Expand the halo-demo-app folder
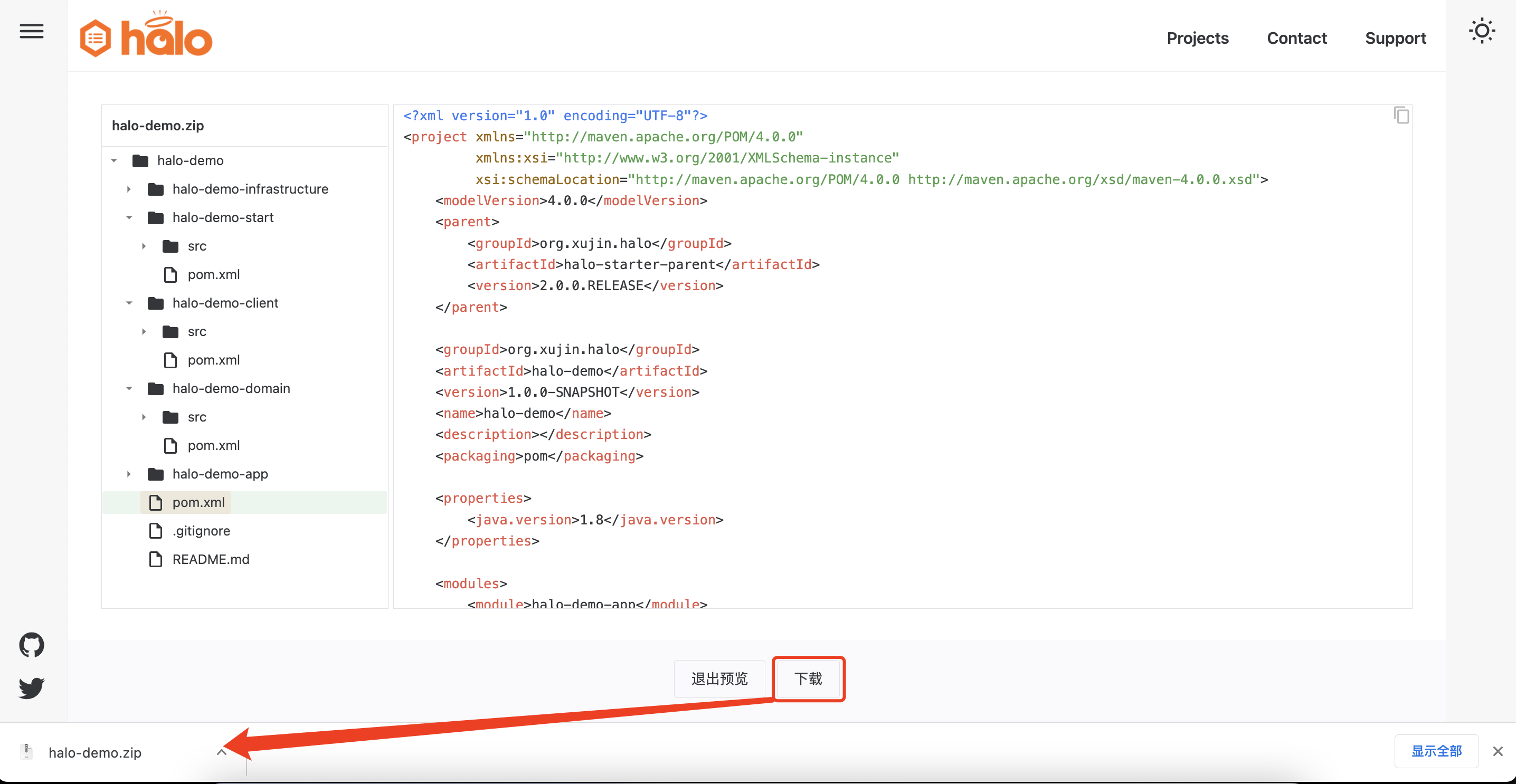The height and width of the screenshot is (784, 1516). tap(129, 474)
